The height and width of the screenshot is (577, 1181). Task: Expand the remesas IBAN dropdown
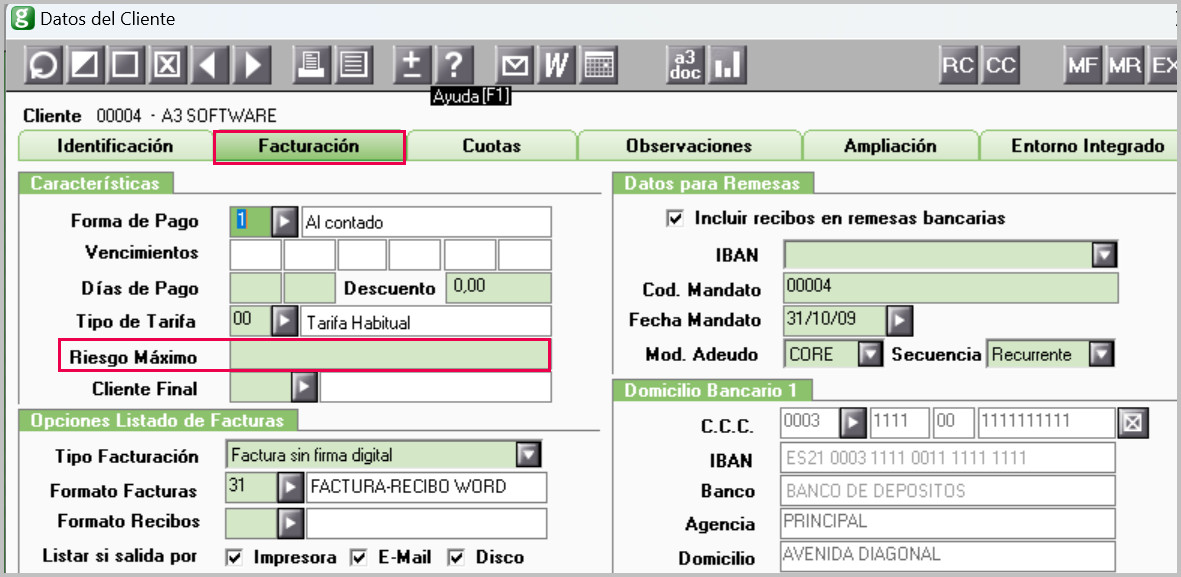pyautogui.click(x=1103, y=255)
